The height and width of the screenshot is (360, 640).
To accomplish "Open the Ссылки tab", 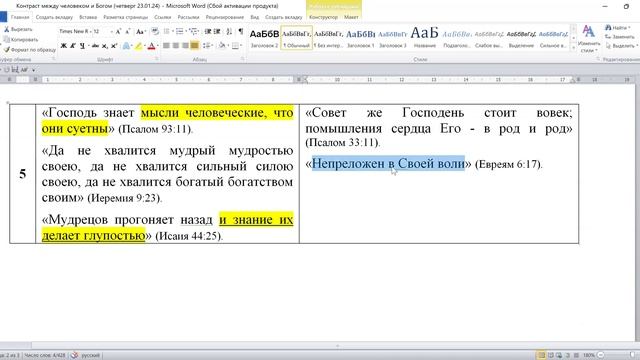I will (x=162, y=17).
